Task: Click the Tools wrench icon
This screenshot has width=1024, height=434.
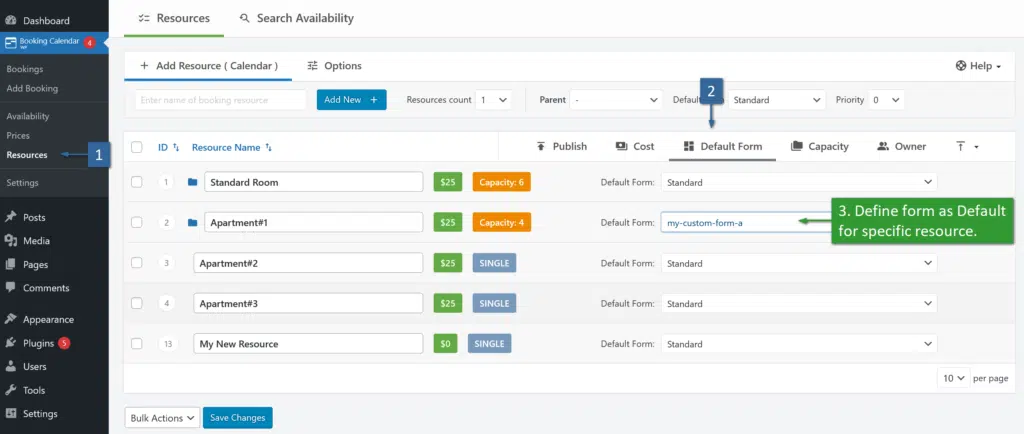Action: [10, 390]
